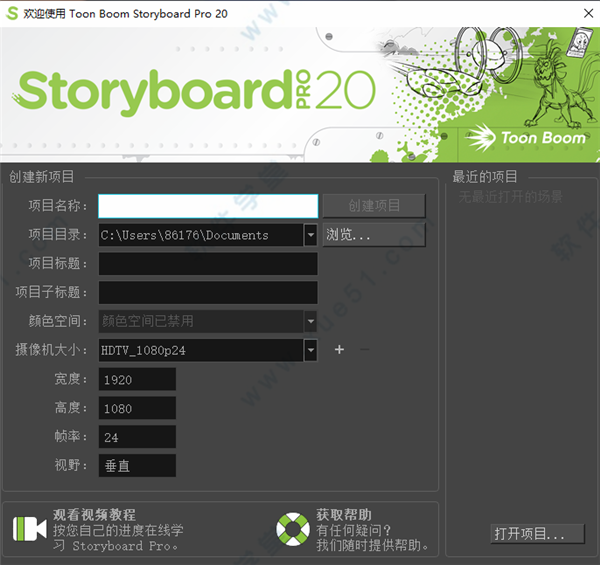Click the lifebuoy help icon
The image size is (600, 565).
coord(293,529)
